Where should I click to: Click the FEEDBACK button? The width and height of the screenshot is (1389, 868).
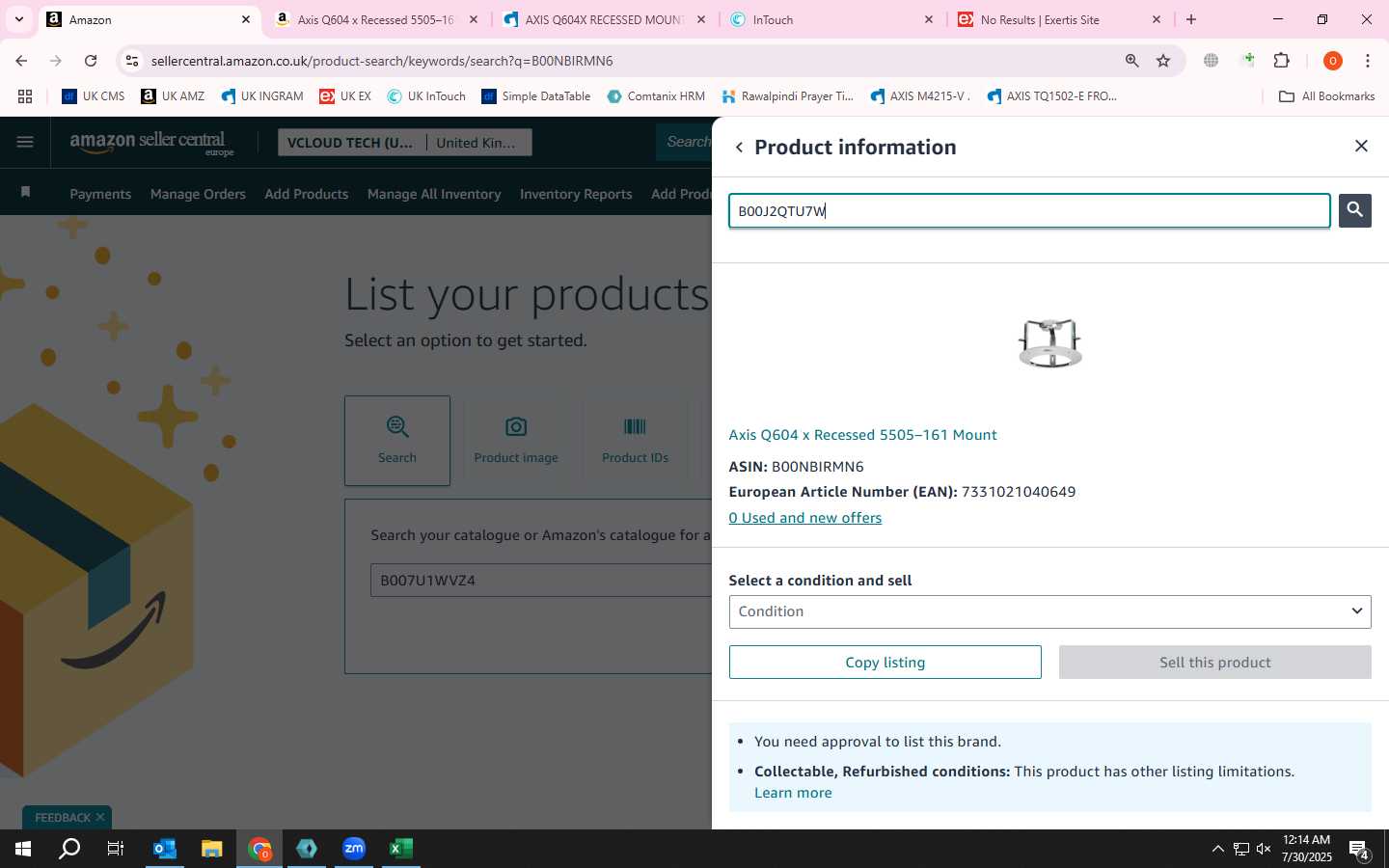63,818
